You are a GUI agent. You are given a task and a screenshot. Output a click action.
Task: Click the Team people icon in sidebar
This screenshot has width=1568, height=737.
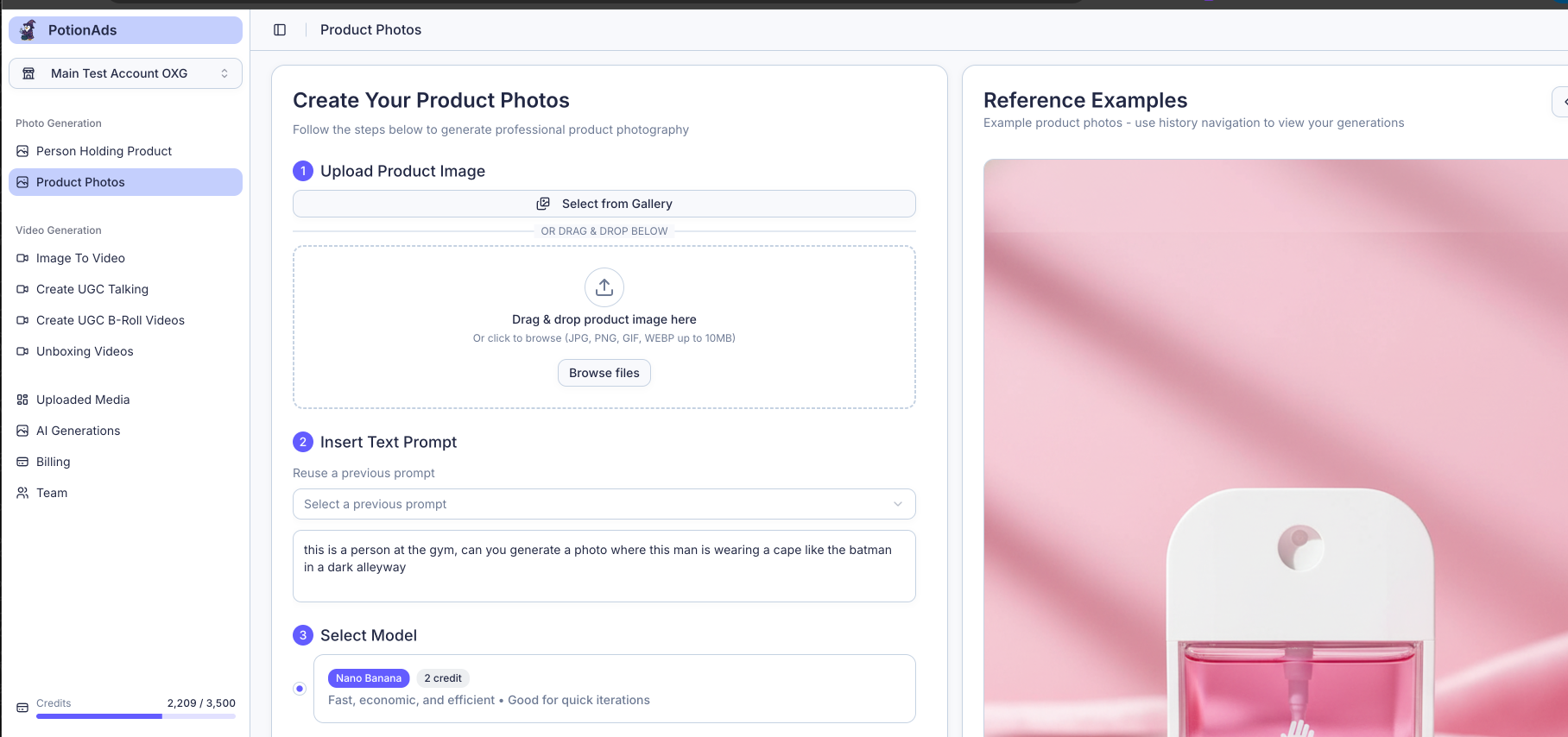(x=22, y=493)
